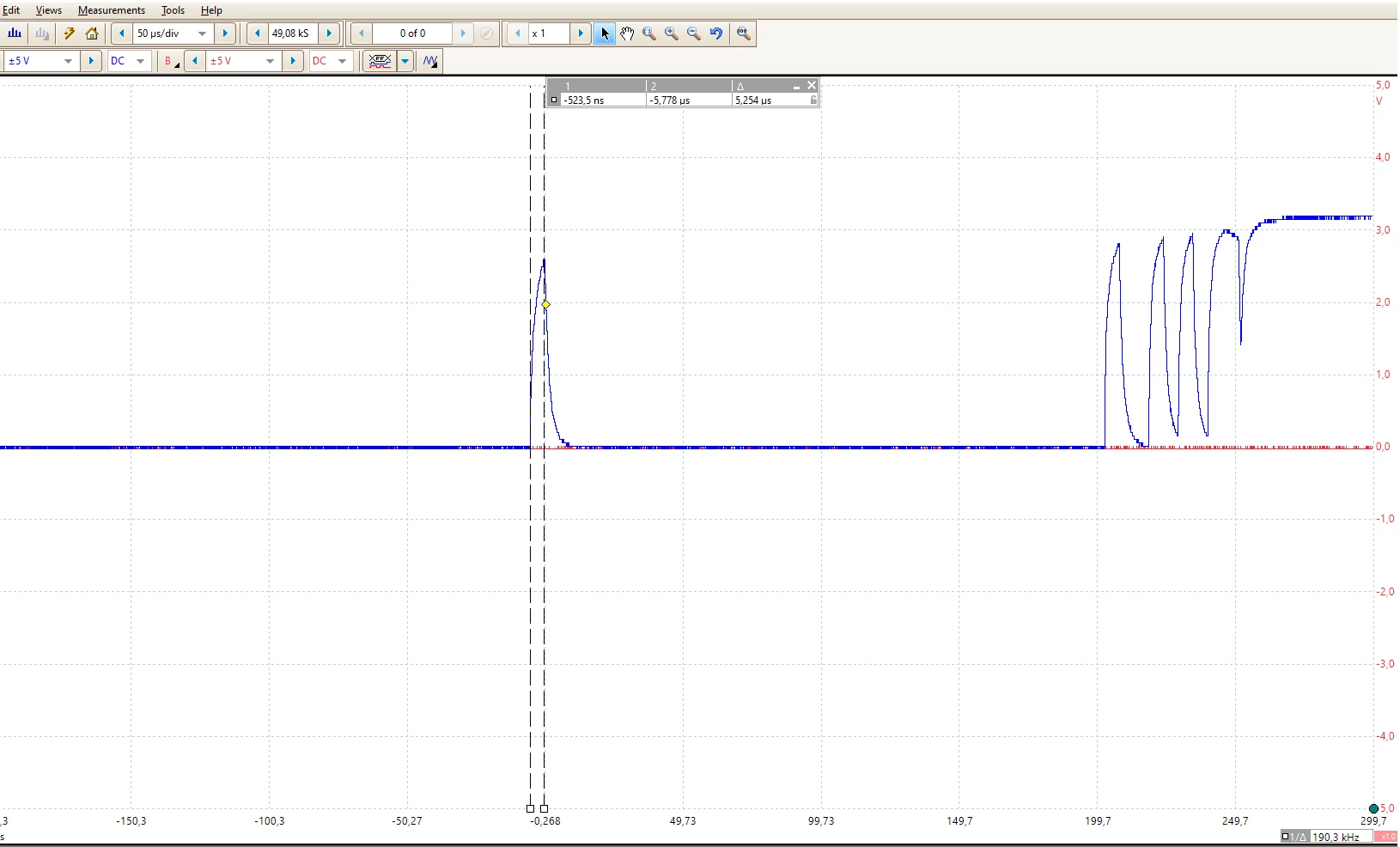Screen dimensions: 1400x847
Task: Click the left time ruler handle at the bottom
Action: 530,808
